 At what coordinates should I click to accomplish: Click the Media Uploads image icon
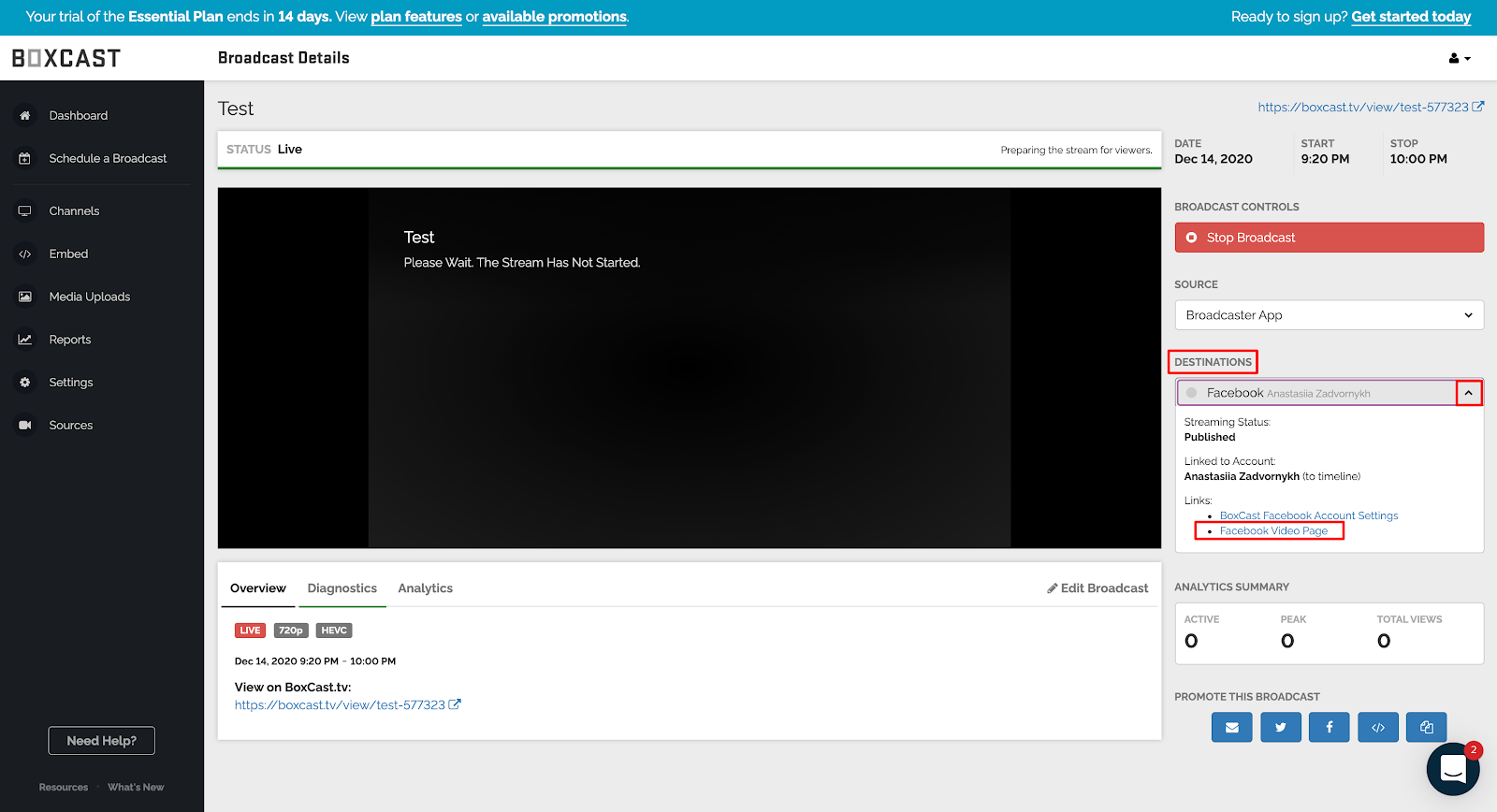coord(25,297)
